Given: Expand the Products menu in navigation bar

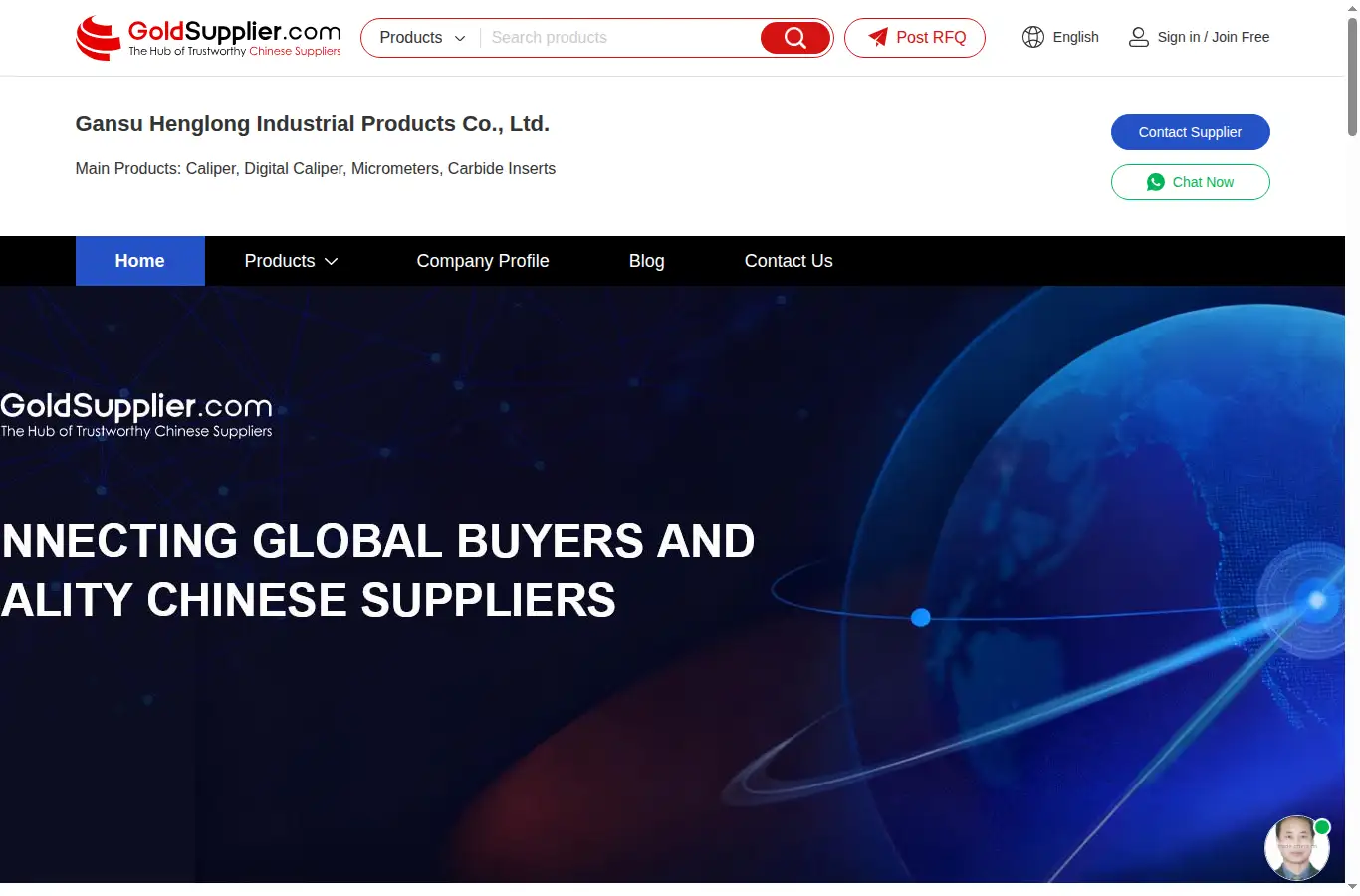Looking at the screenshot, I should [291, 261].
